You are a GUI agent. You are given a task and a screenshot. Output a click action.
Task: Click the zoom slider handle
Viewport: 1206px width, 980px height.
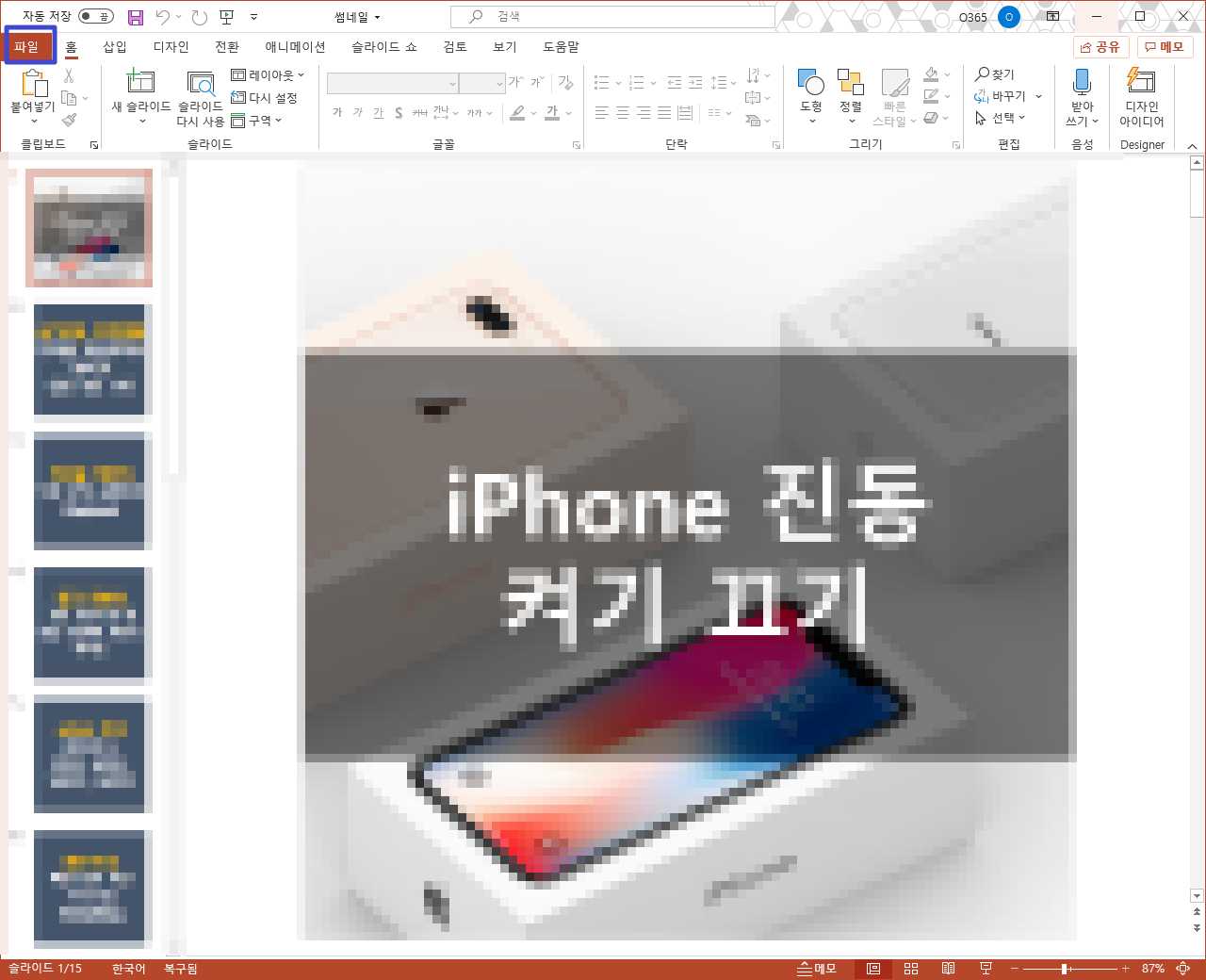pos(1065,969)
